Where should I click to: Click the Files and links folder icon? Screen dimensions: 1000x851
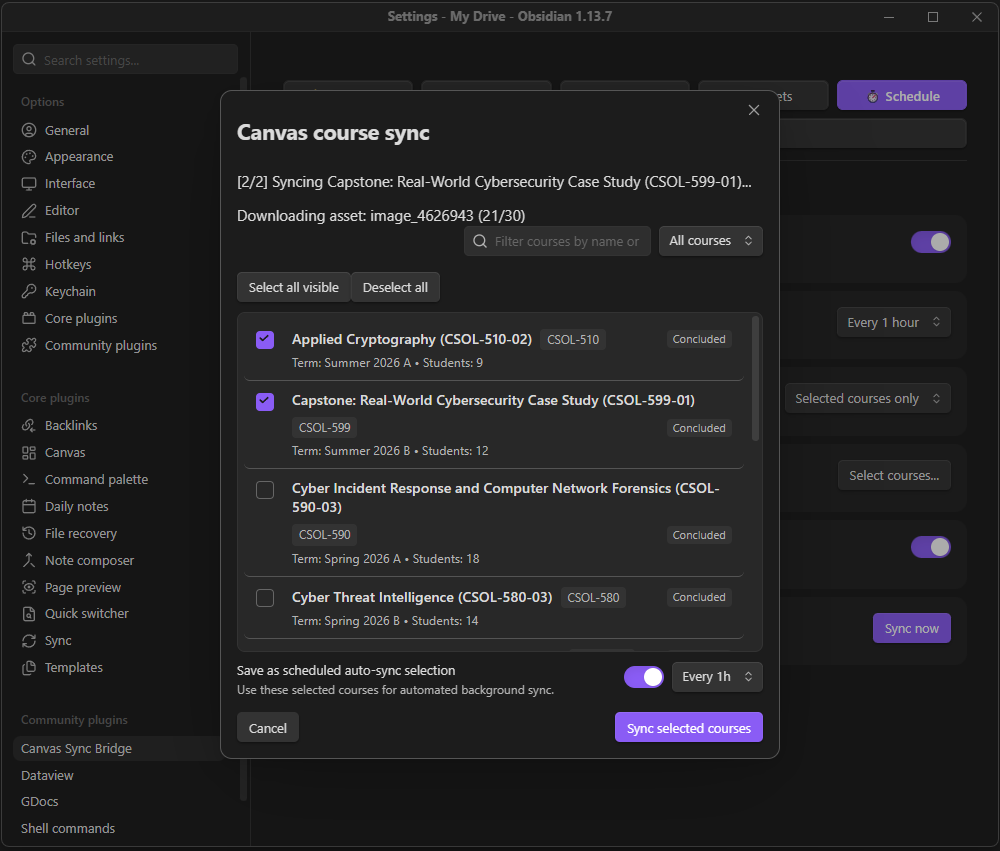tap(29, 238)
